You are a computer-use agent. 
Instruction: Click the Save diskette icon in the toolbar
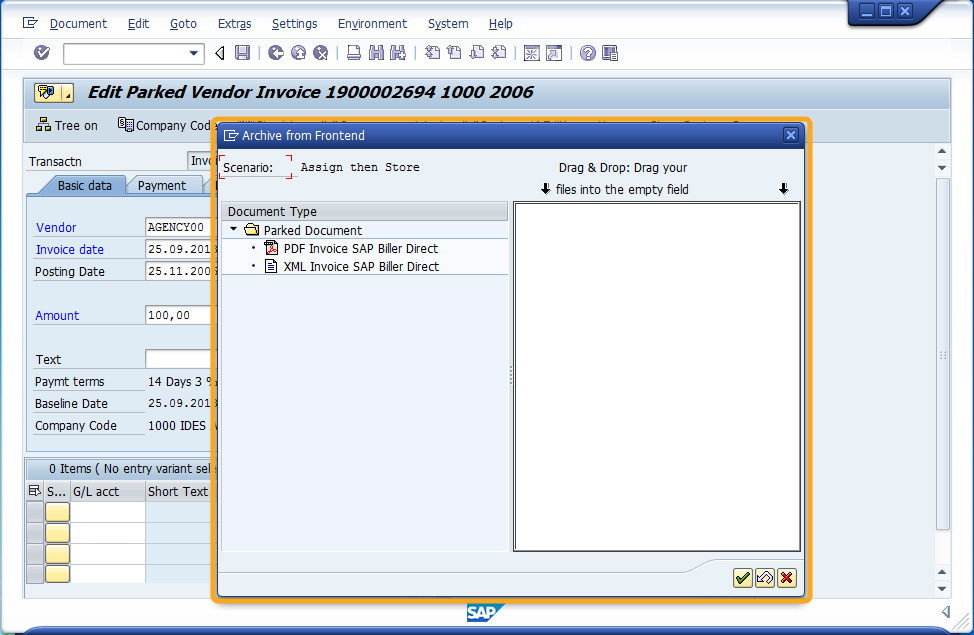242,53
